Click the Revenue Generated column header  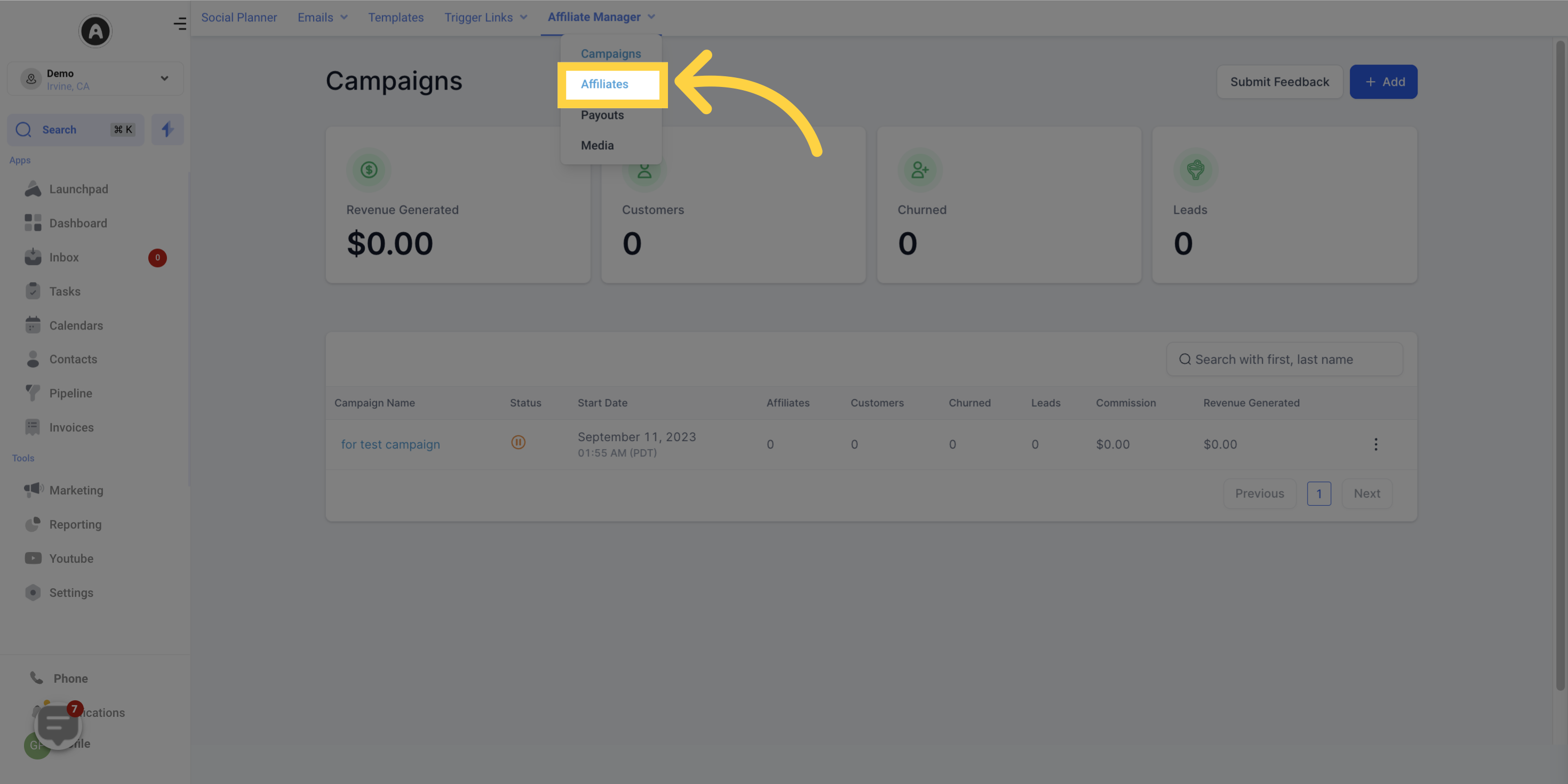1251,403
